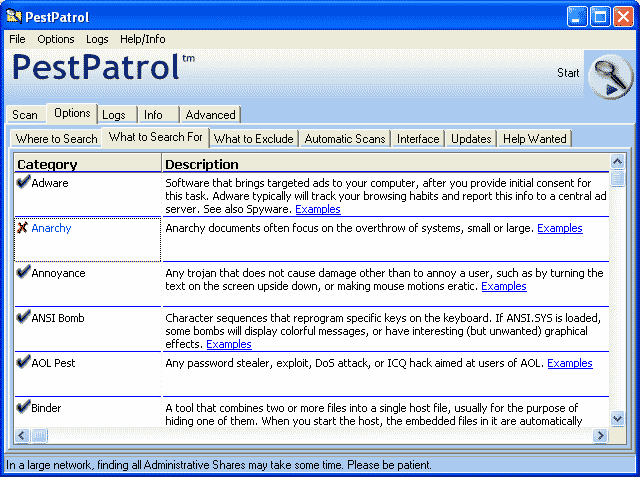Click the horizontal scrollbar left arrow
Screen dimensions: 640x477
coord(22,435)
